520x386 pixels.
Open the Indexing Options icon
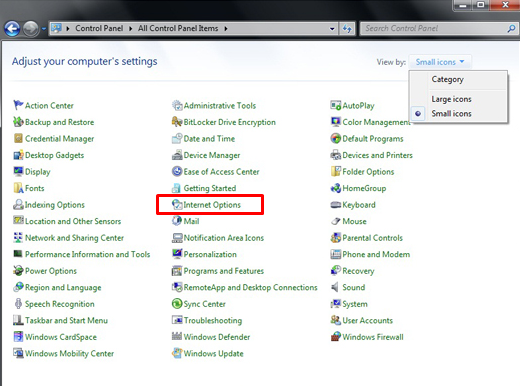pos(18,204)
